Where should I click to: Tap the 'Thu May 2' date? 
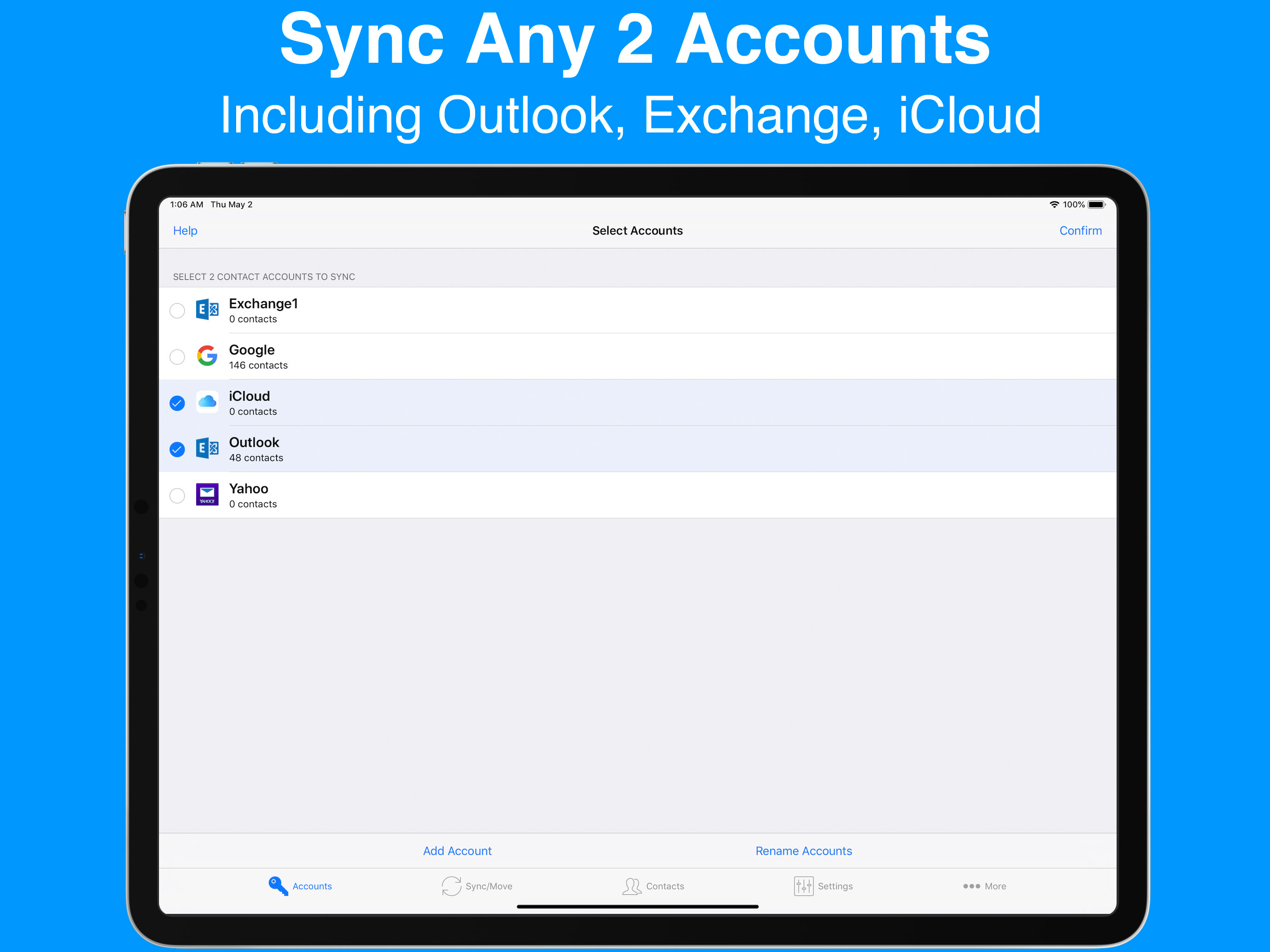coord(232,205)
